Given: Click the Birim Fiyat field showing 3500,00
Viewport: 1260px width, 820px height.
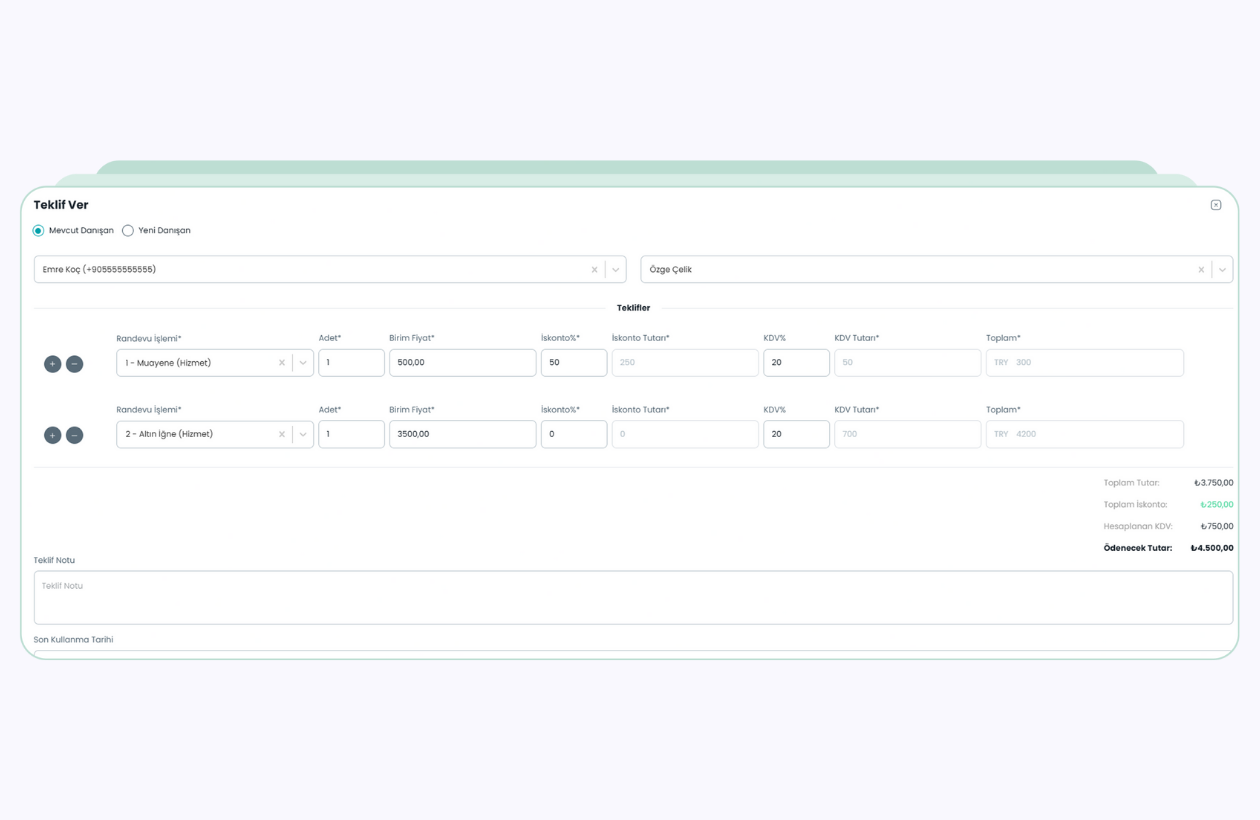Looking at the screenshot, I should pos(462,434).
